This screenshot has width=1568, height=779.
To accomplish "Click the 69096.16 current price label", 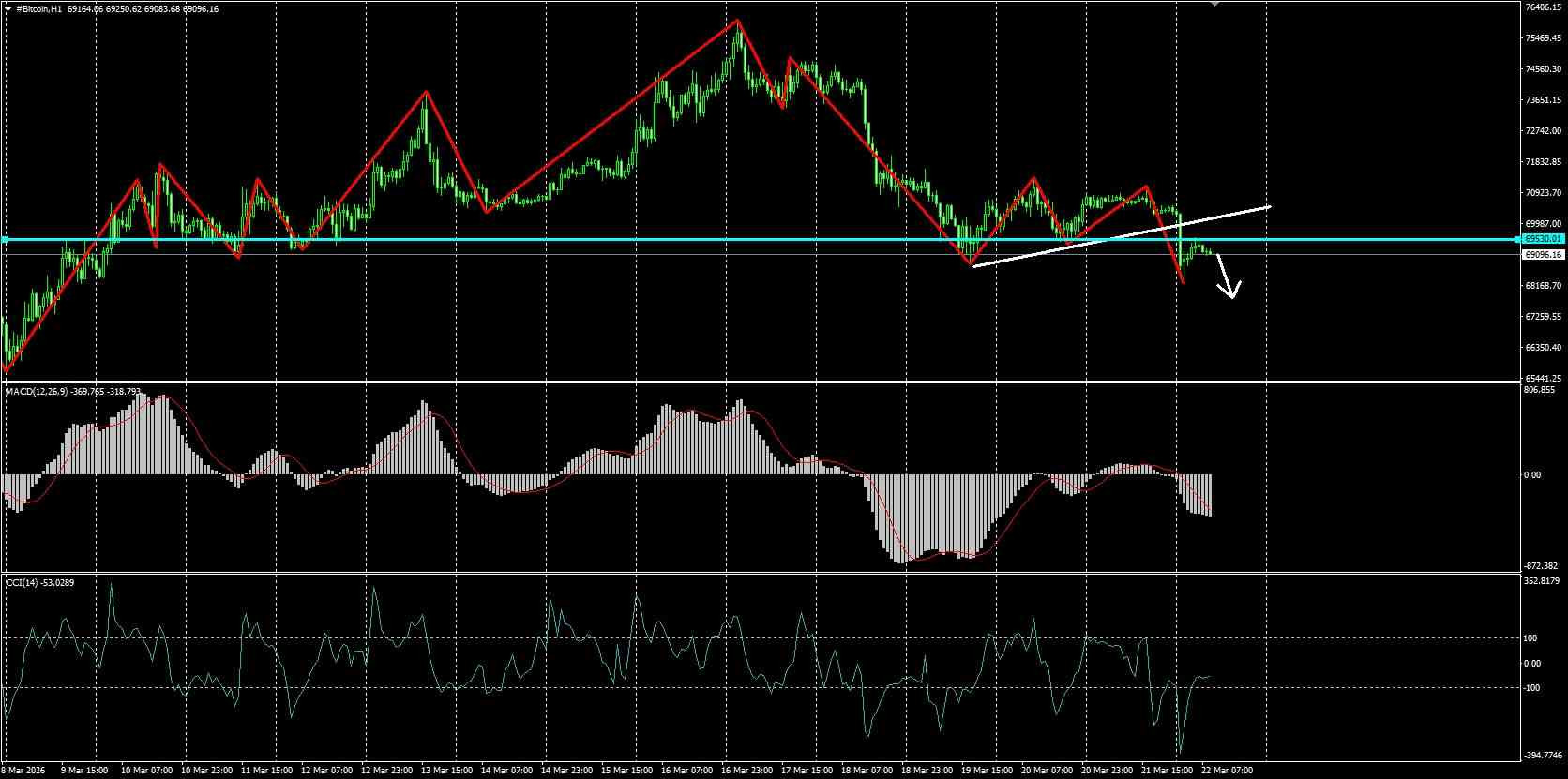I will point(1543,254).
